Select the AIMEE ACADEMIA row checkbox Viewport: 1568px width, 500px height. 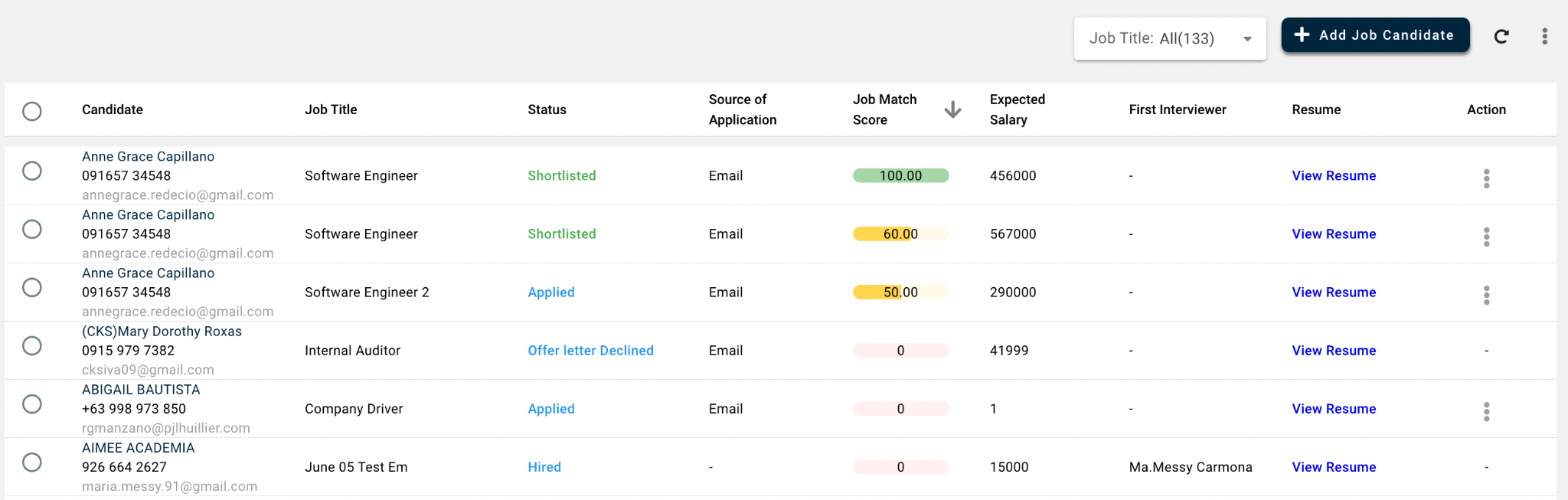tap(32, 462)
